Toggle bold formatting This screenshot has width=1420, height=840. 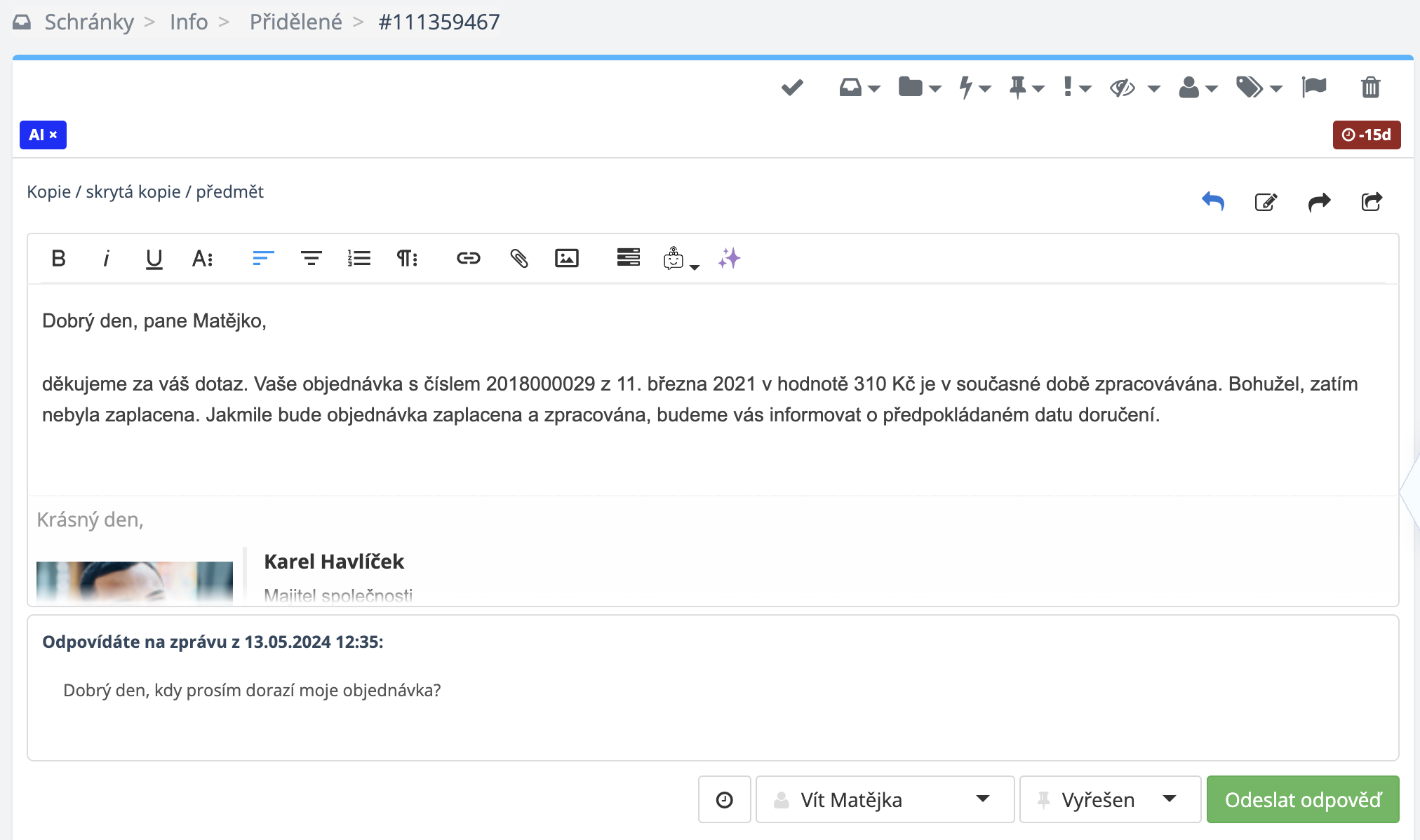point(59,258)
